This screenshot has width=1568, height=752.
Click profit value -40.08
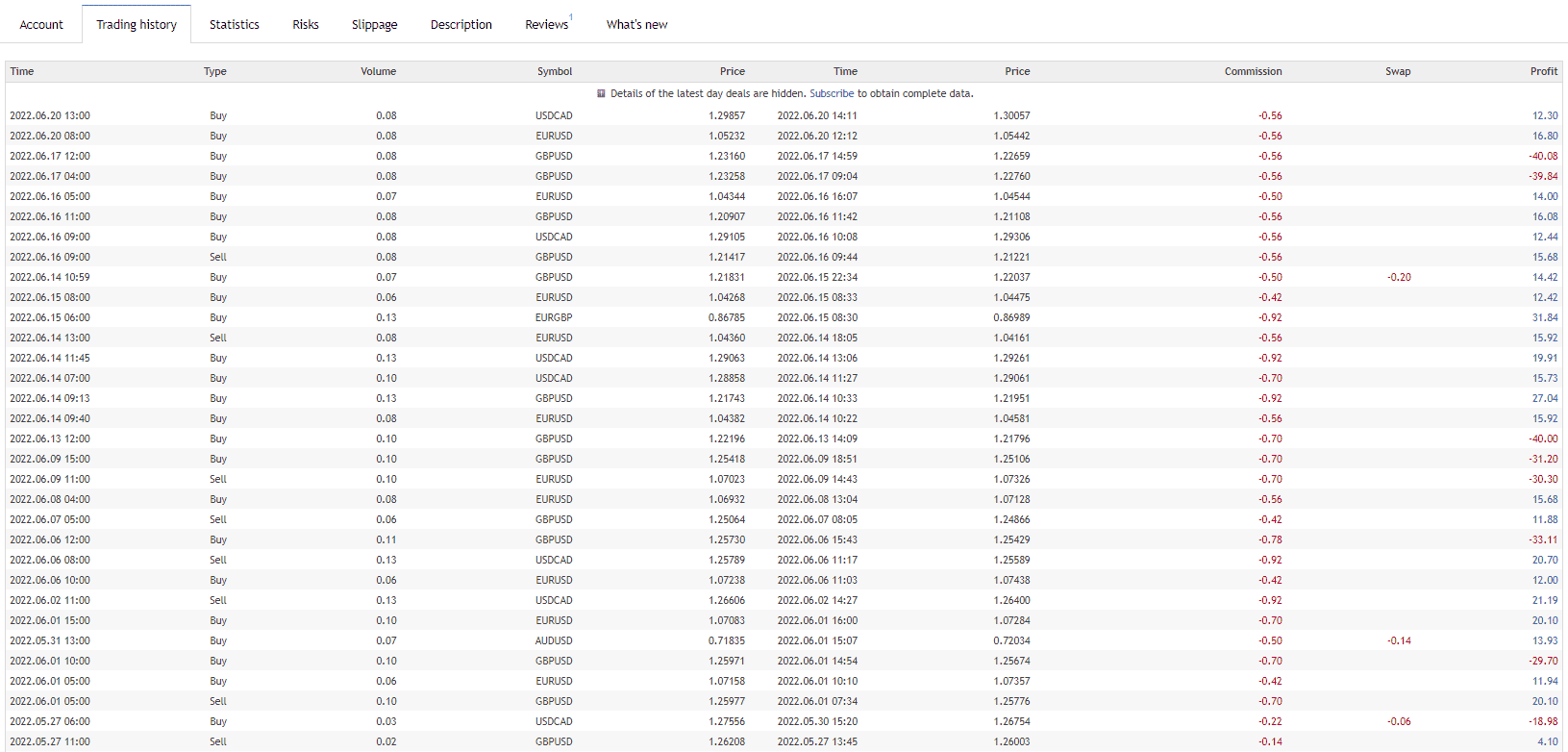point(1543,156)
